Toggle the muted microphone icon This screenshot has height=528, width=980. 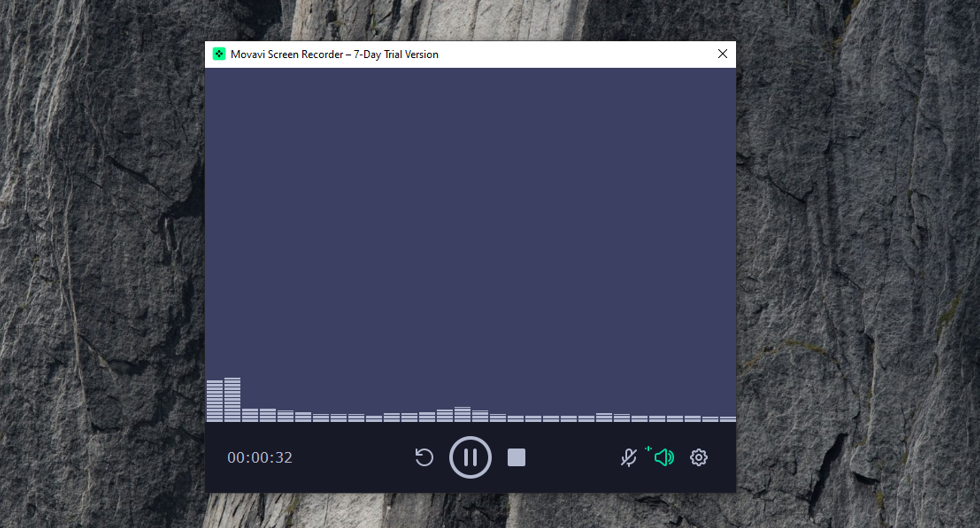[629, 457]
